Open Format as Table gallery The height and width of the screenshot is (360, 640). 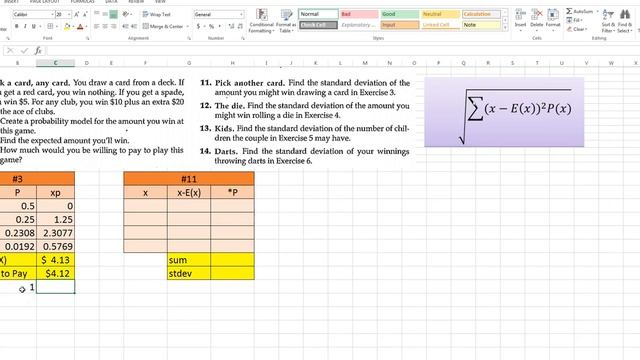click(286, 21)
